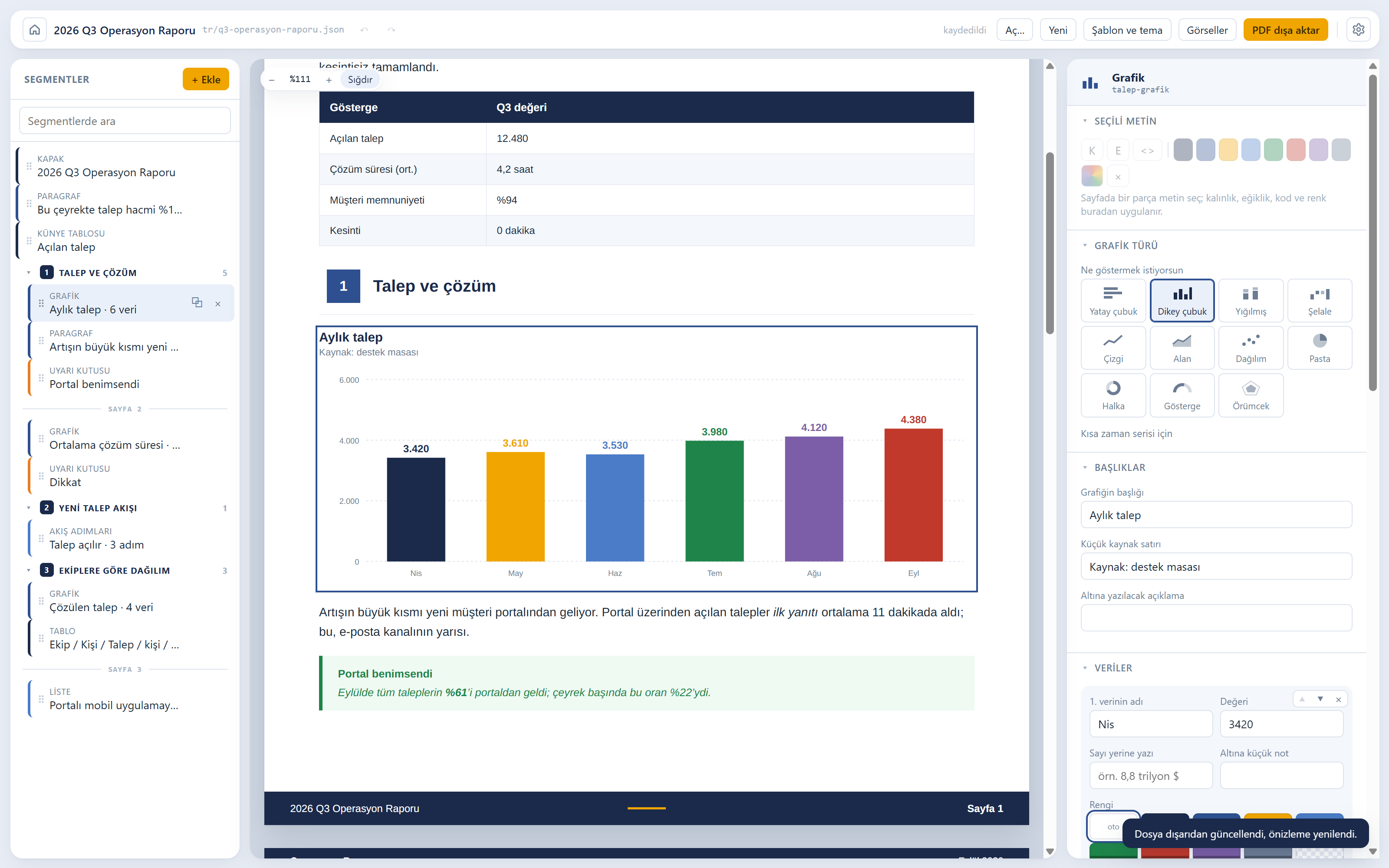Viewport: 1389px width, 868px height.
Task: Click the undo arrow icon
Action: coord(364,30)
